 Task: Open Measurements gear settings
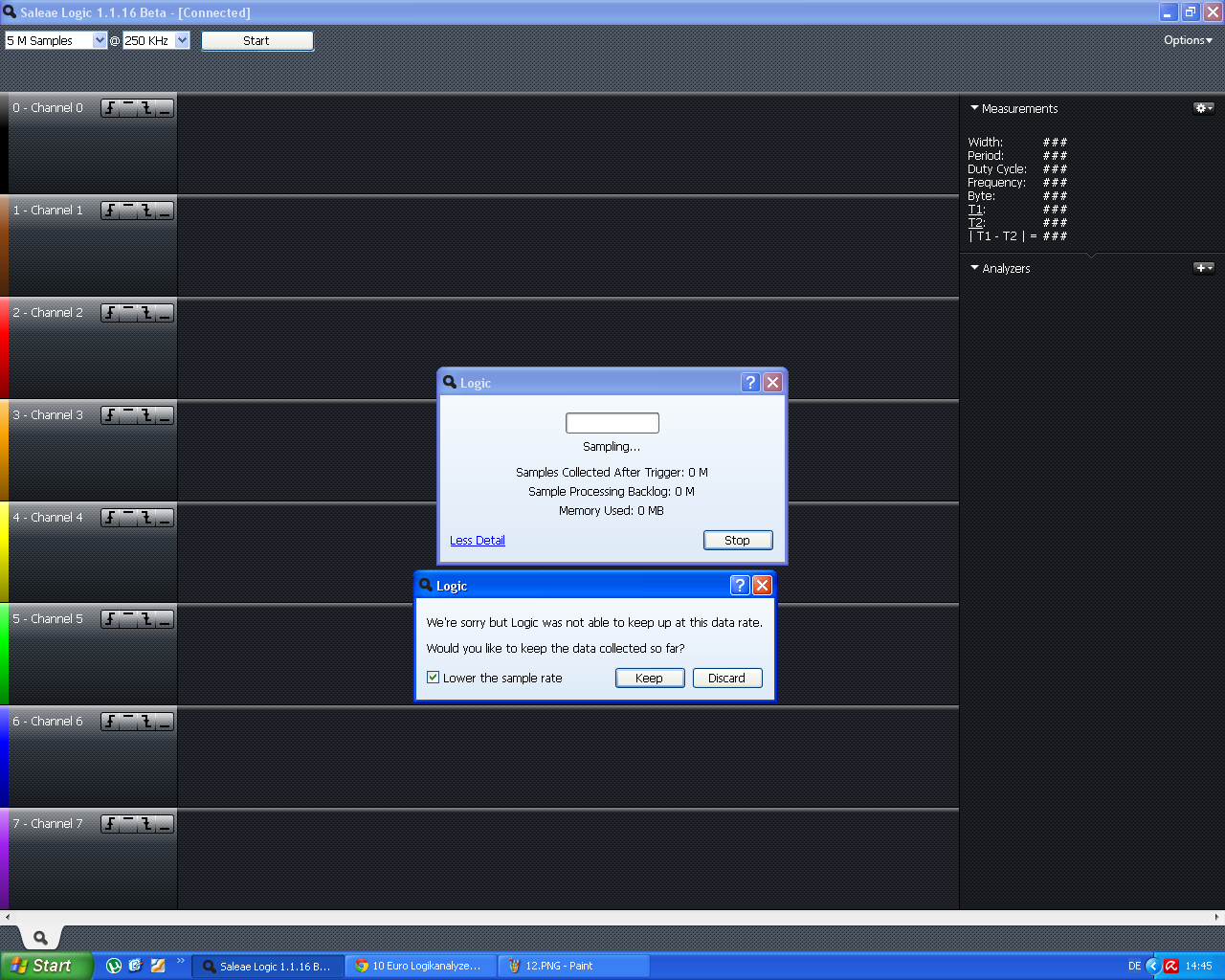[x=1203, y=108]
